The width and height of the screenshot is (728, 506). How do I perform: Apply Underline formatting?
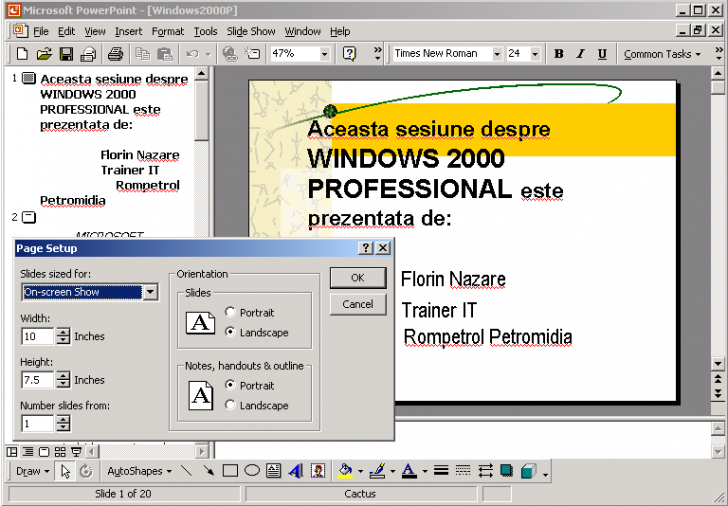602,54
